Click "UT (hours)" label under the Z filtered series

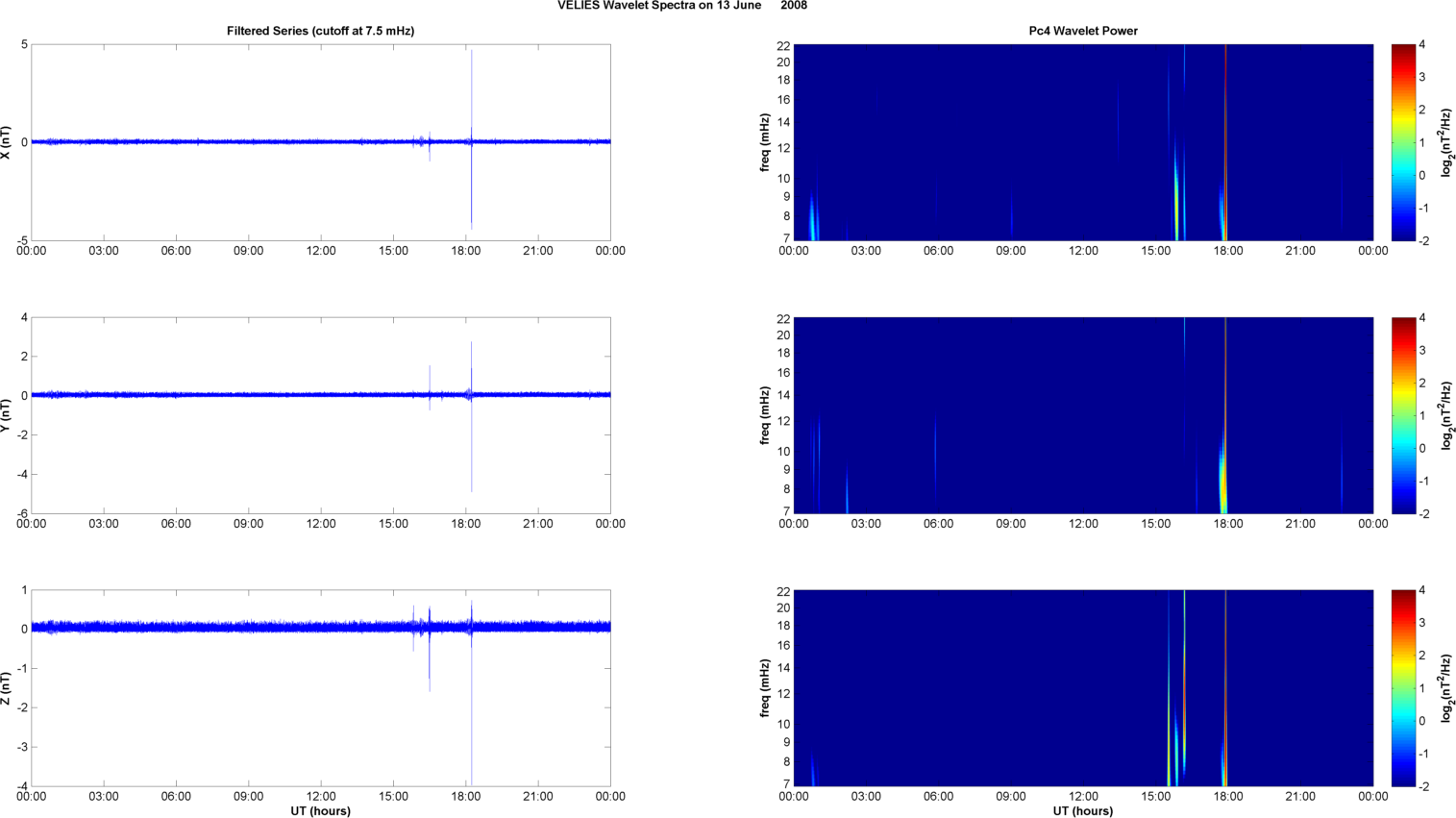[x=320, y=811]
